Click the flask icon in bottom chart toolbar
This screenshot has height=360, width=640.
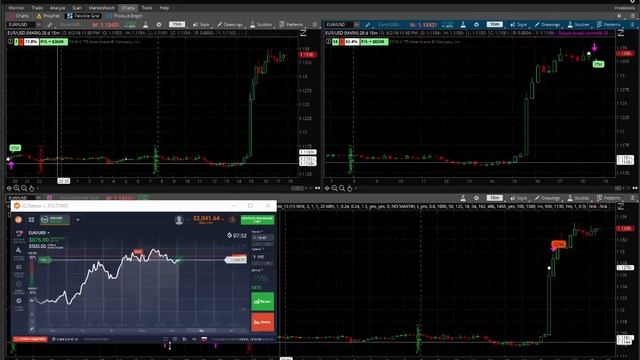[x=463, y=198]
